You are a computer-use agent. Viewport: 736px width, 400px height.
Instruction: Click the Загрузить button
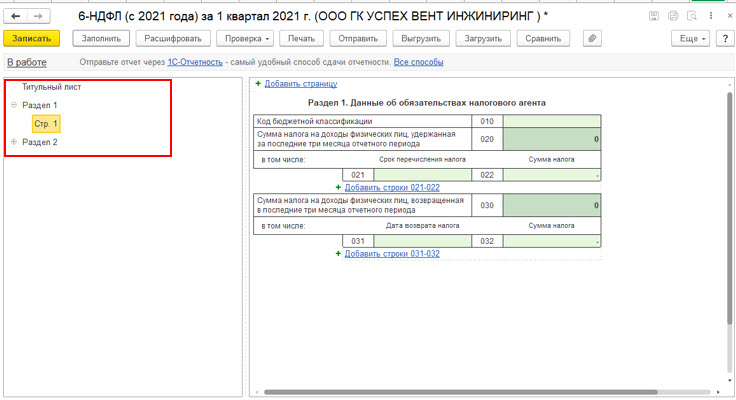(x=483, y=38)
